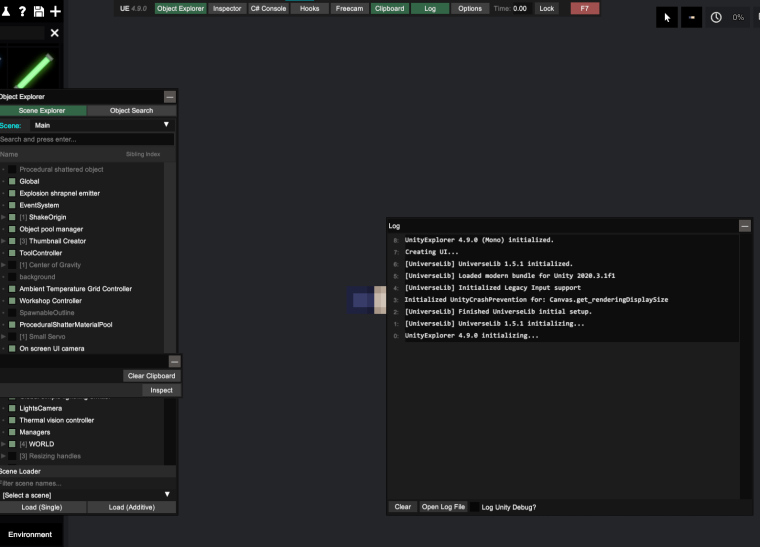Viewport: 760px width, 547px height.
Task: Toggle the EventSystem object checkbox
Action: point(12,205)
